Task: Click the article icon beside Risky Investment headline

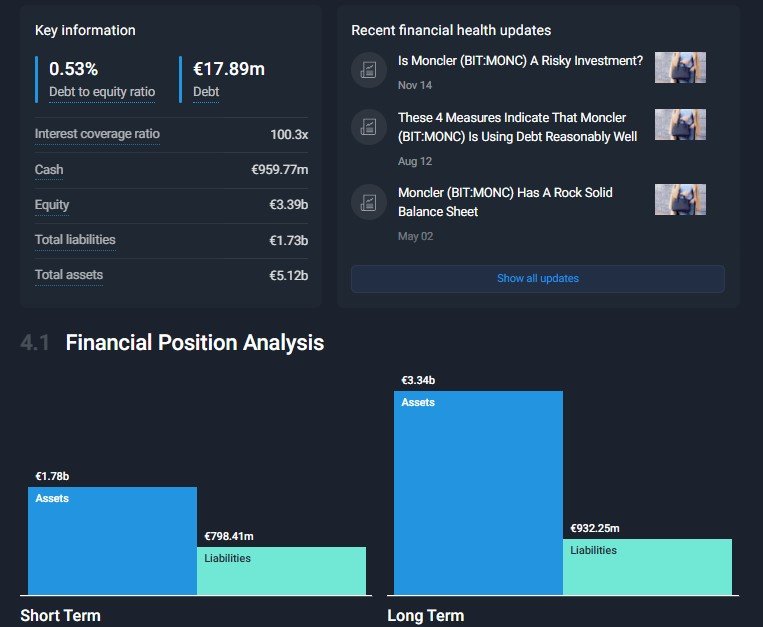Action: pos(368,70)
